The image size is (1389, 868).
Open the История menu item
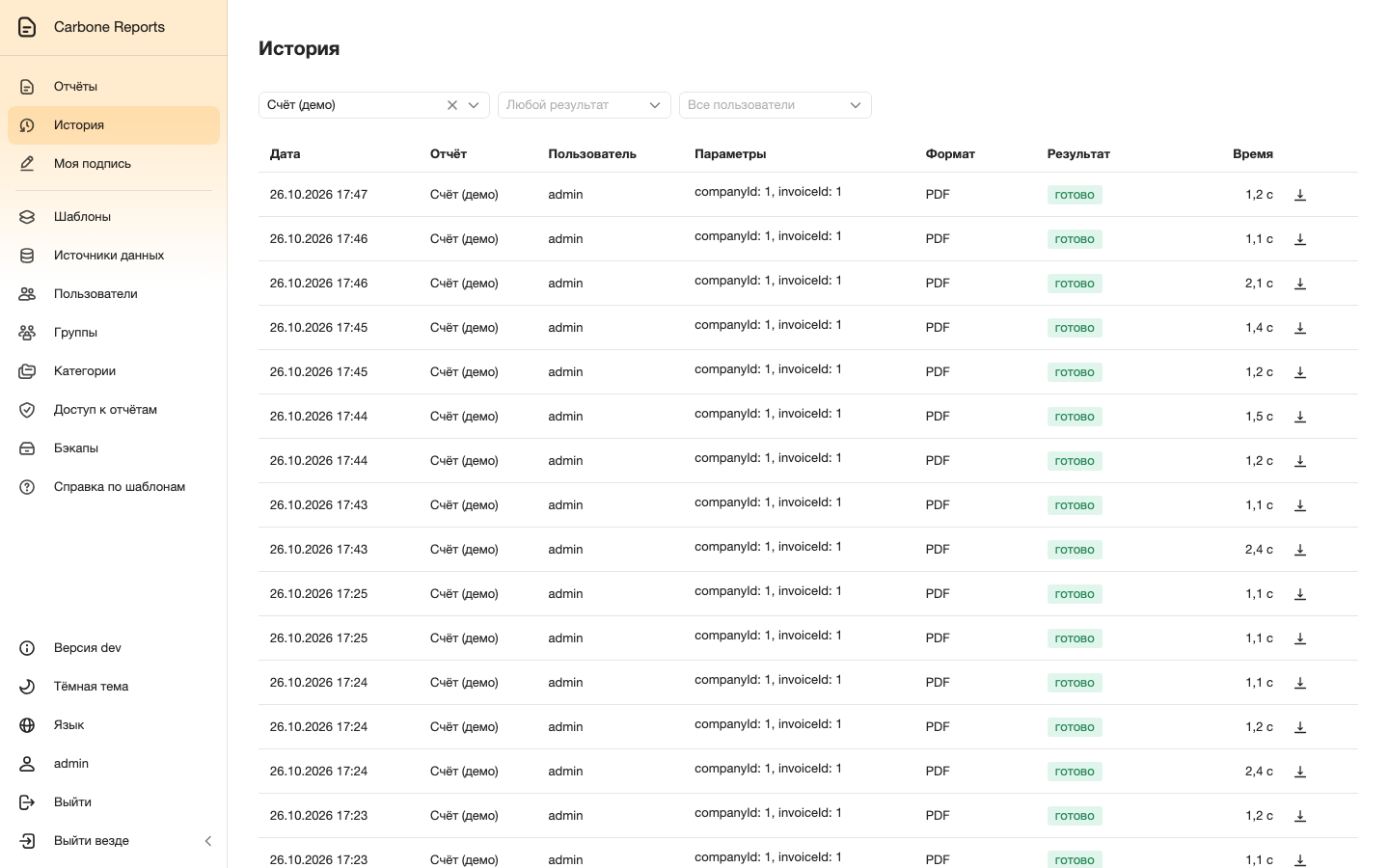click(x=114, y=125)
